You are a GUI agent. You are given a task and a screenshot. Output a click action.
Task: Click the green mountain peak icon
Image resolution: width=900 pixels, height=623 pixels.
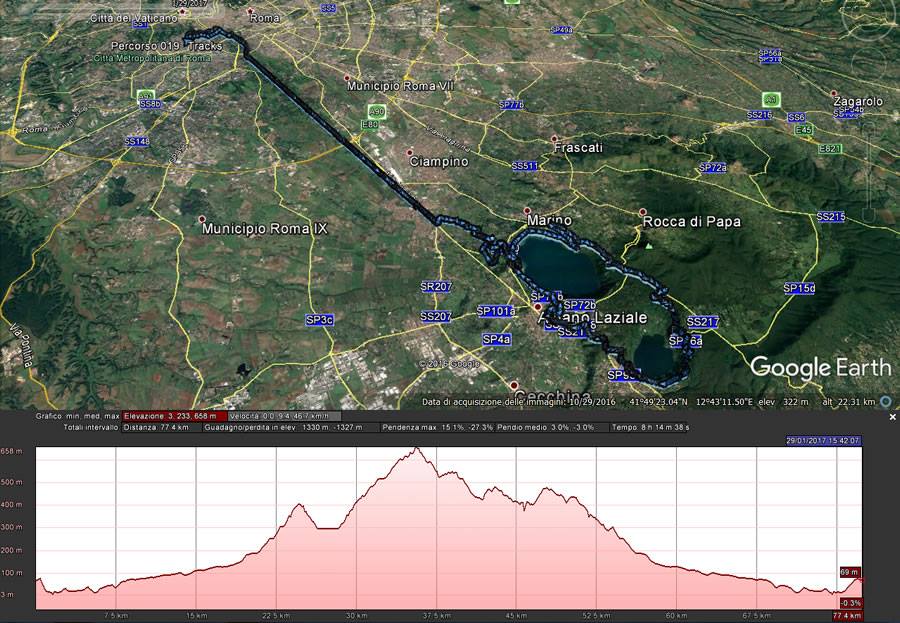(x=649, y=245)
